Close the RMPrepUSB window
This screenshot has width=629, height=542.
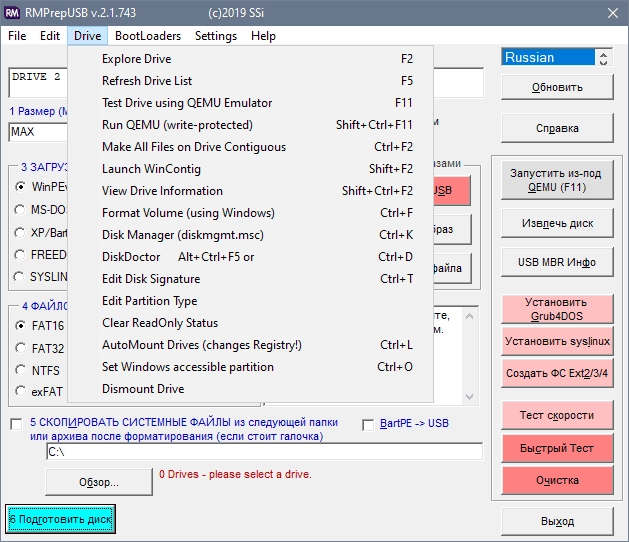click(613, 13)
